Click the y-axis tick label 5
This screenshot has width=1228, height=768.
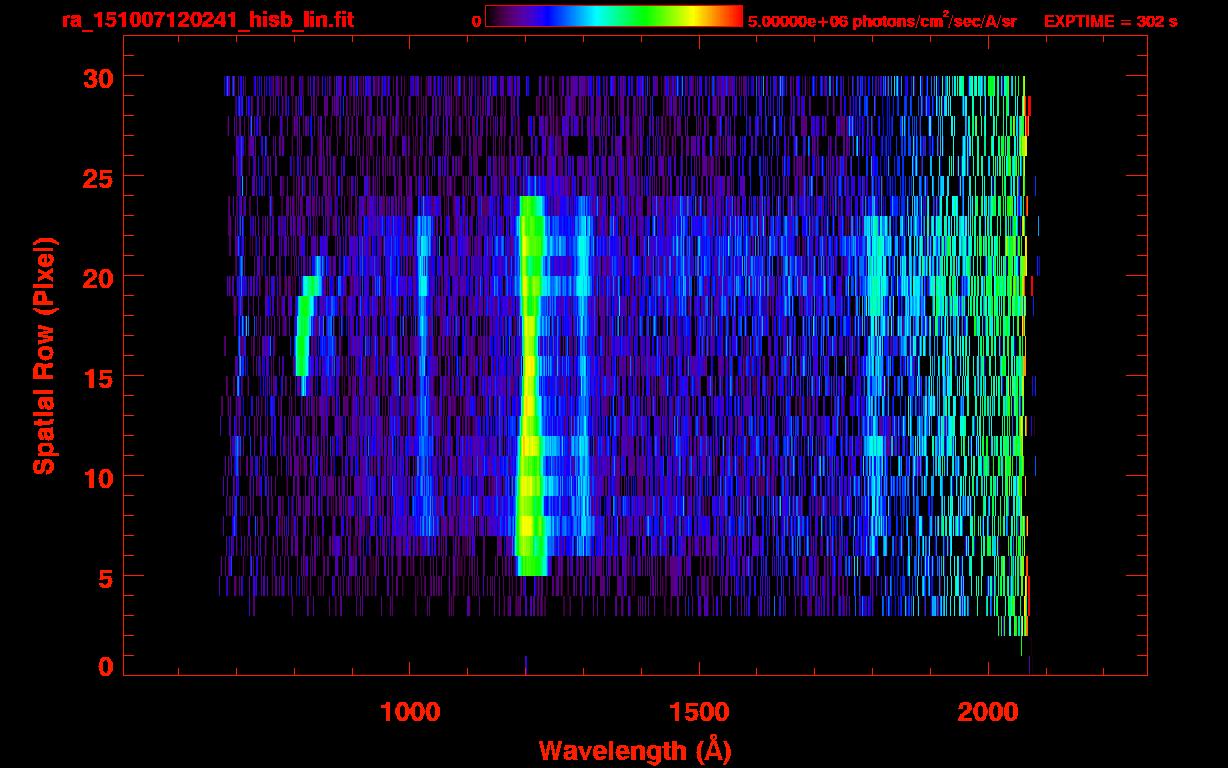point(104,577)
